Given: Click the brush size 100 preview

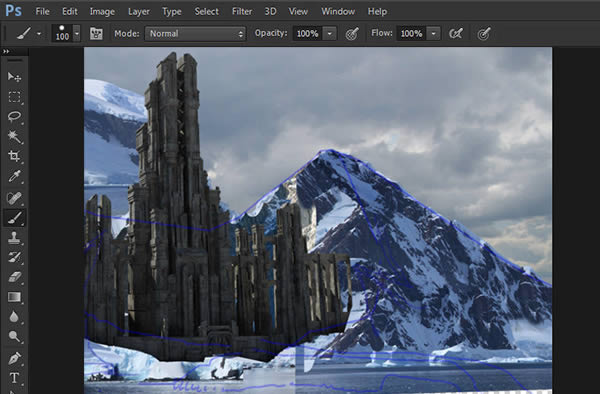Looking at the screenshot, I should [x=62, y=33].
